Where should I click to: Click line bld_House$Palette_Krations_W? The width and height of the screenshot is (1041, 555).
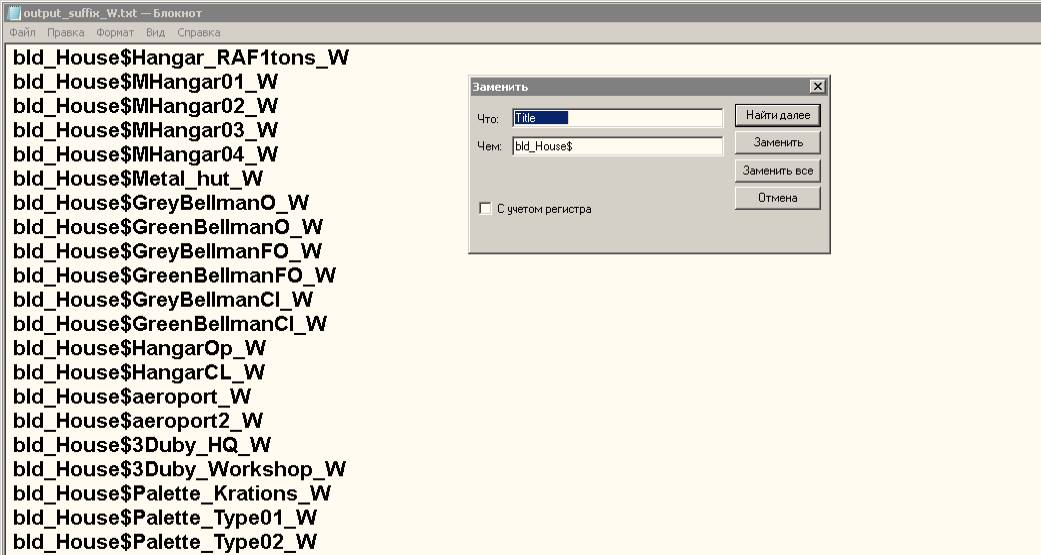[172, 494]
